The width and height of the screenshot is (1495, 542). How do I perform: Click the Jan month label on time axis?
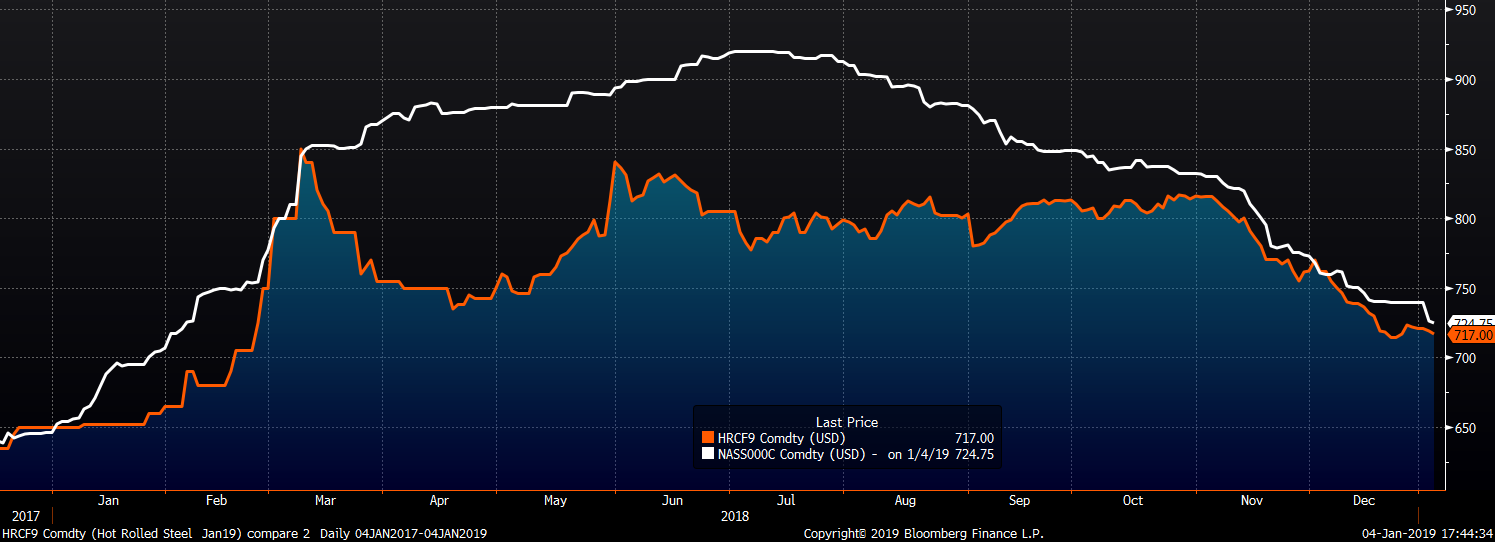click(109, 500)
